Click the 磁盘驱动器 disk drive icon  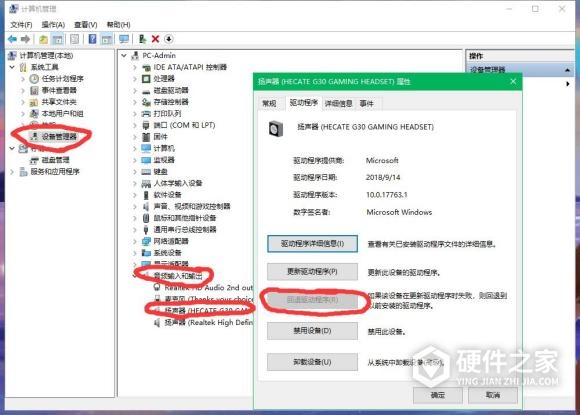[146, 91]
